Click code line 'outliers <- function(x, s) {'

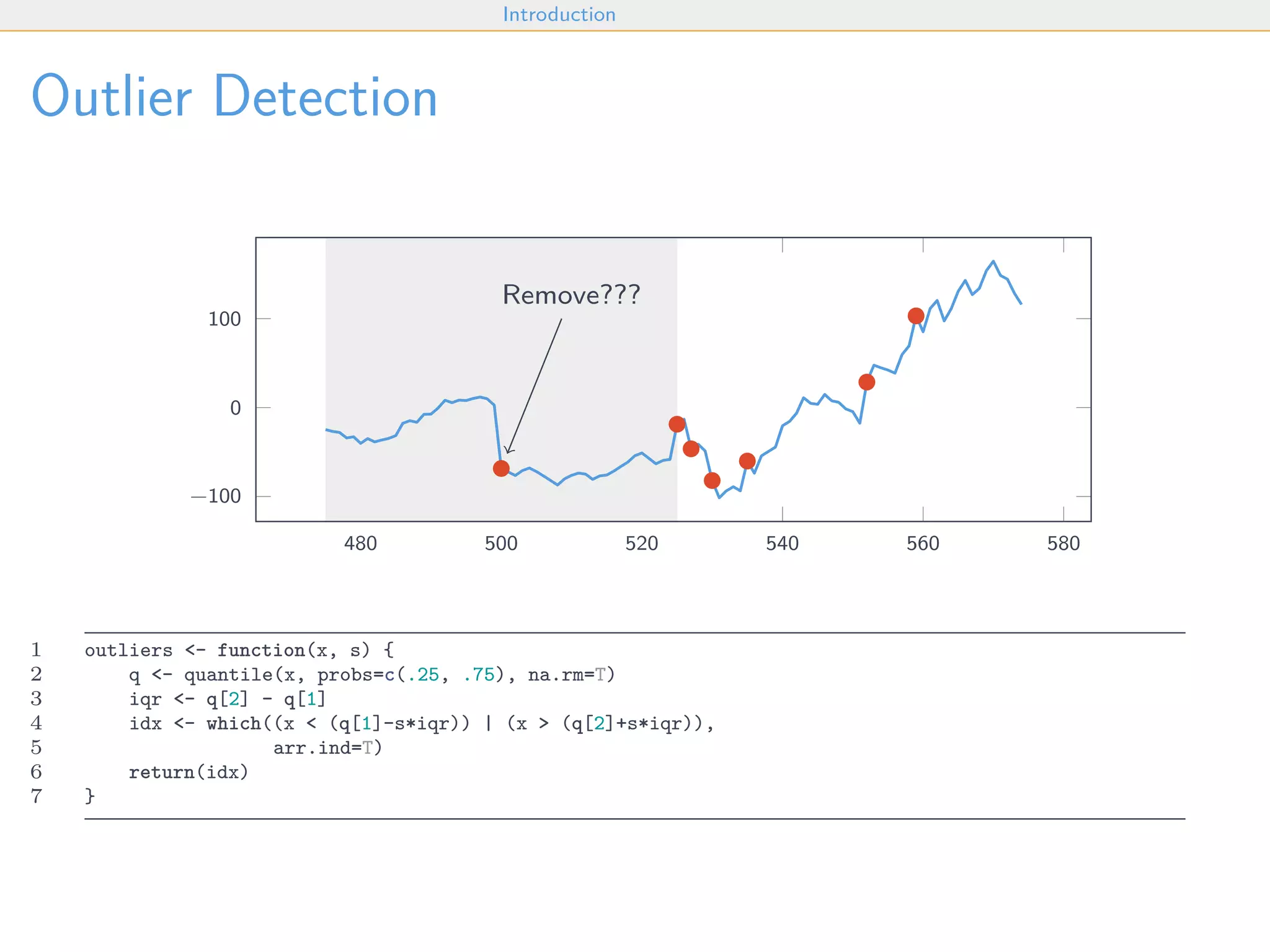[239, 650]
